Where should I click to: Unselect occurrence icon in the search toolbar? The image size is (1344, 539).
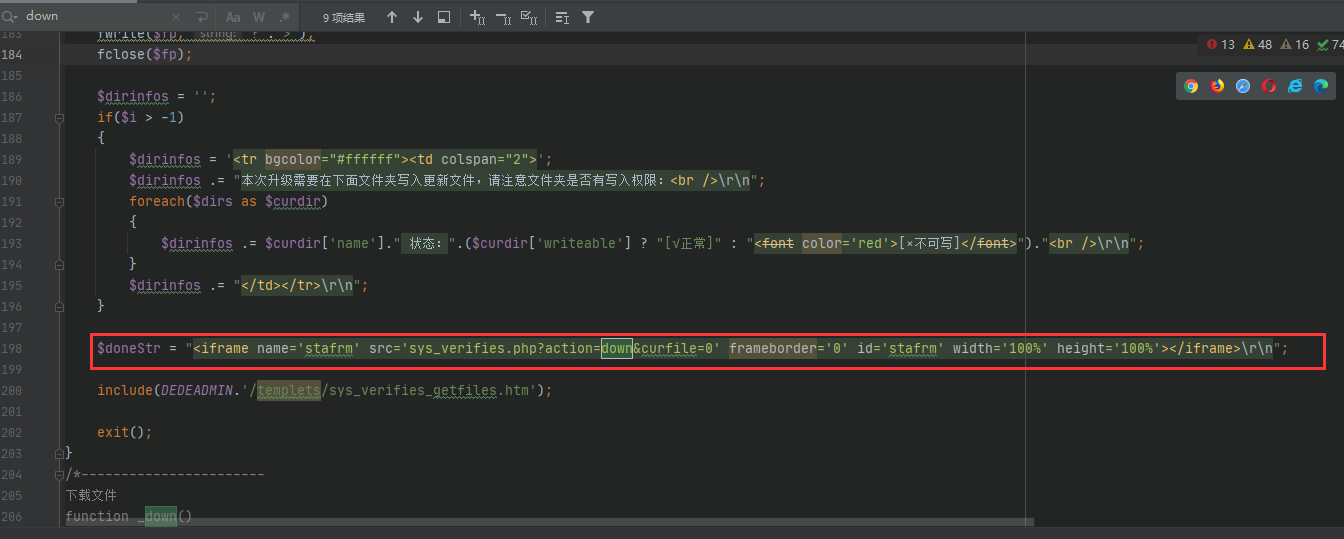point(504,17)
